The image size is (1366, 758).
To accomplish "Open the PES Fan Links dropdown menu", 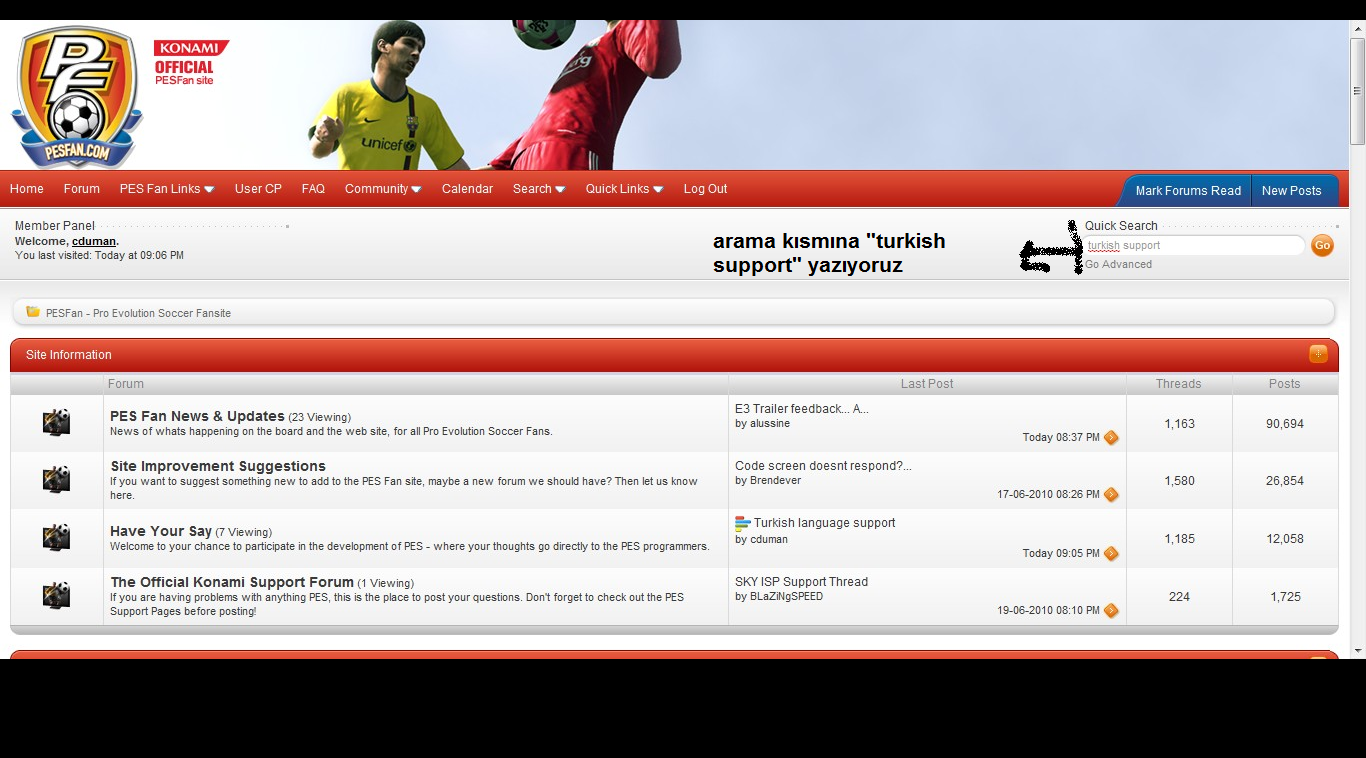I will point(166,188).
